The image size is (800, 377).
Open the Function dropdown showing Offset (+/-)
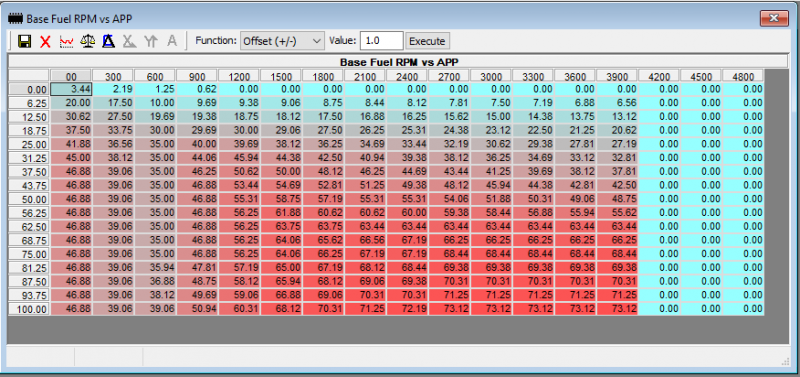coord(282,41)
